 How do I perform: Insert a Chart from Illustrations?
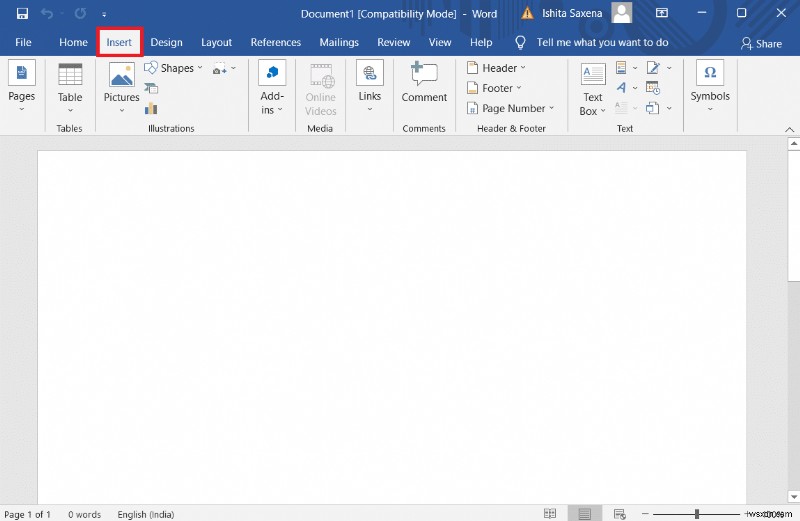point(151,108)
